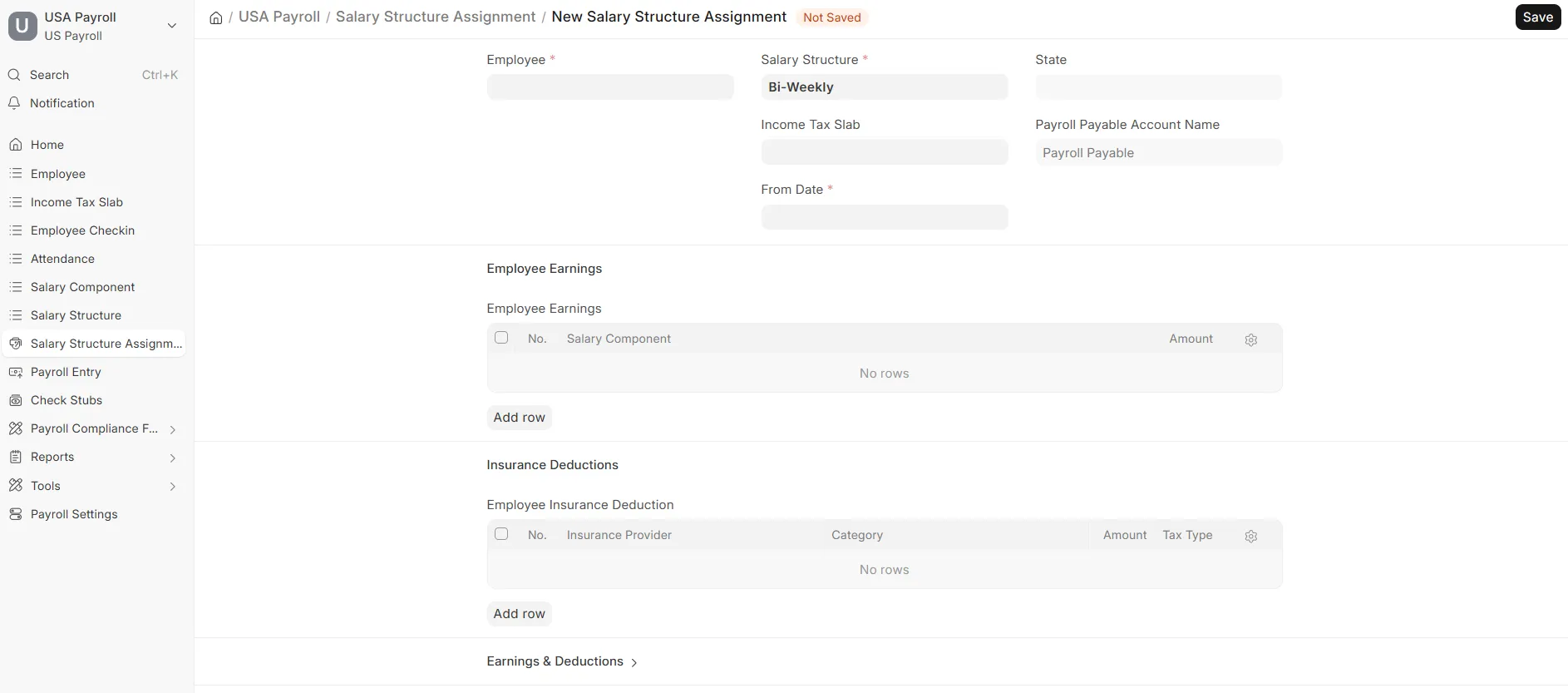The height and width of the screenshot is (693, 1568).
Task: Click the Employee list icon in sidebar
Action: click(x=15, y=174)
